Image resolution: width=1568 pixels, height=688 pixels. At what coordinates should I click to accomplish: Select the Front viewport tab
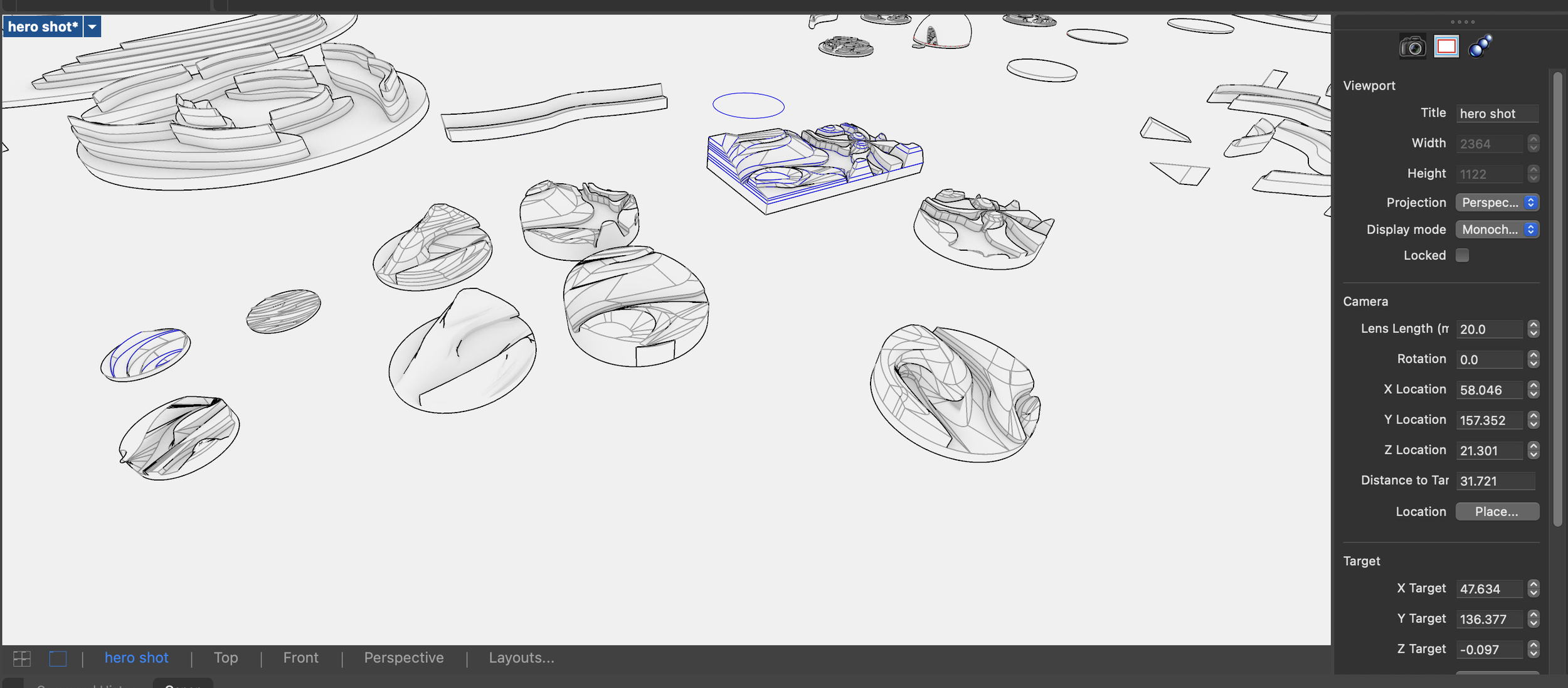coord(301,657)
